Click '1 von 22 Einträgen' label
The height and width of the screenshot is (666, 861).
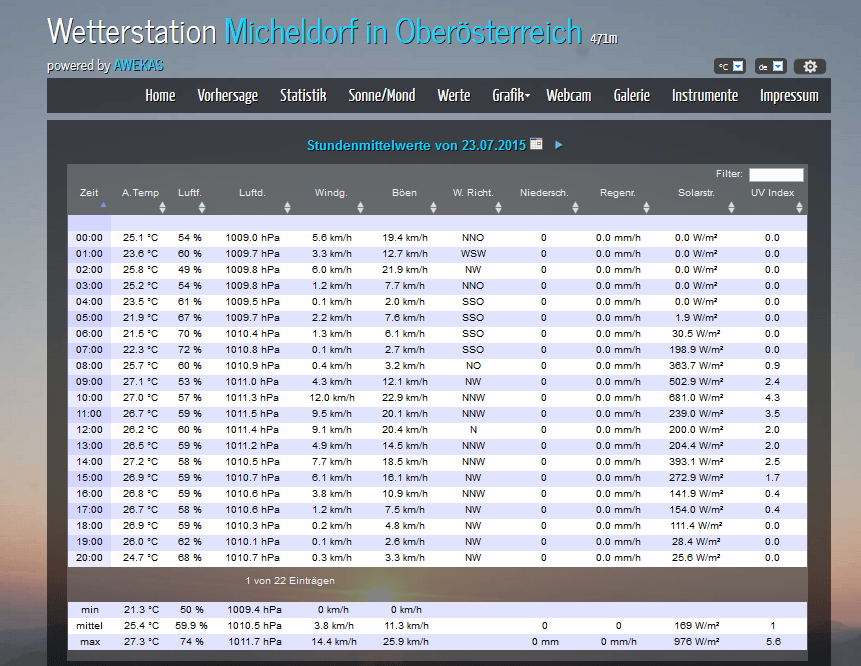(290, 580)
